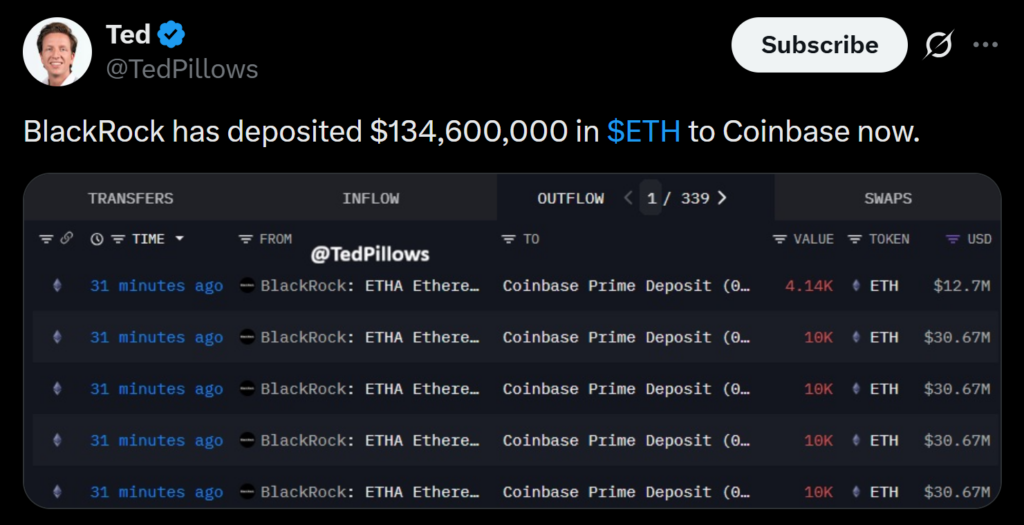1024x525 pixels.
Task: Open the $ETH cashtag link
Action: coord(643,131)
